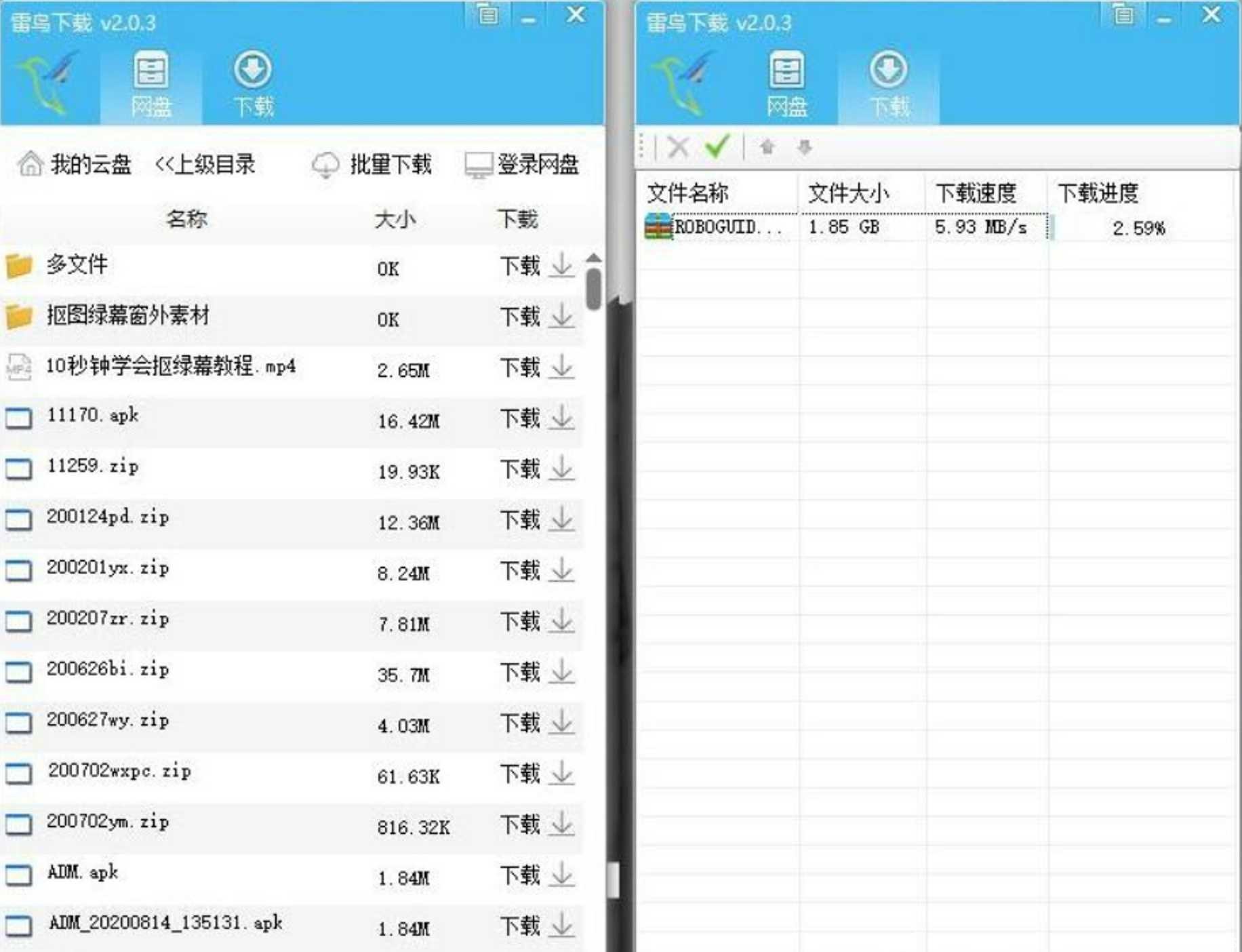Image resolution: width=1242 pixels, height=952 pixels.
Task: Download 200207zr.zip file
Action: pos(537,621)
